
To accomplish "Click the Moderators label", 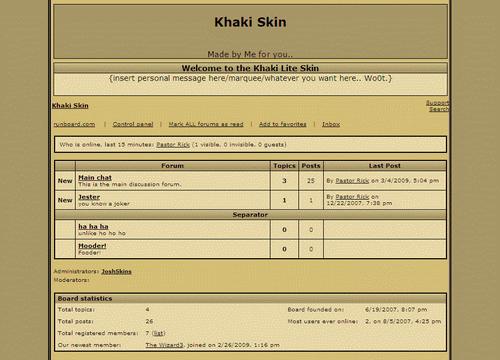I will (71, 280).
